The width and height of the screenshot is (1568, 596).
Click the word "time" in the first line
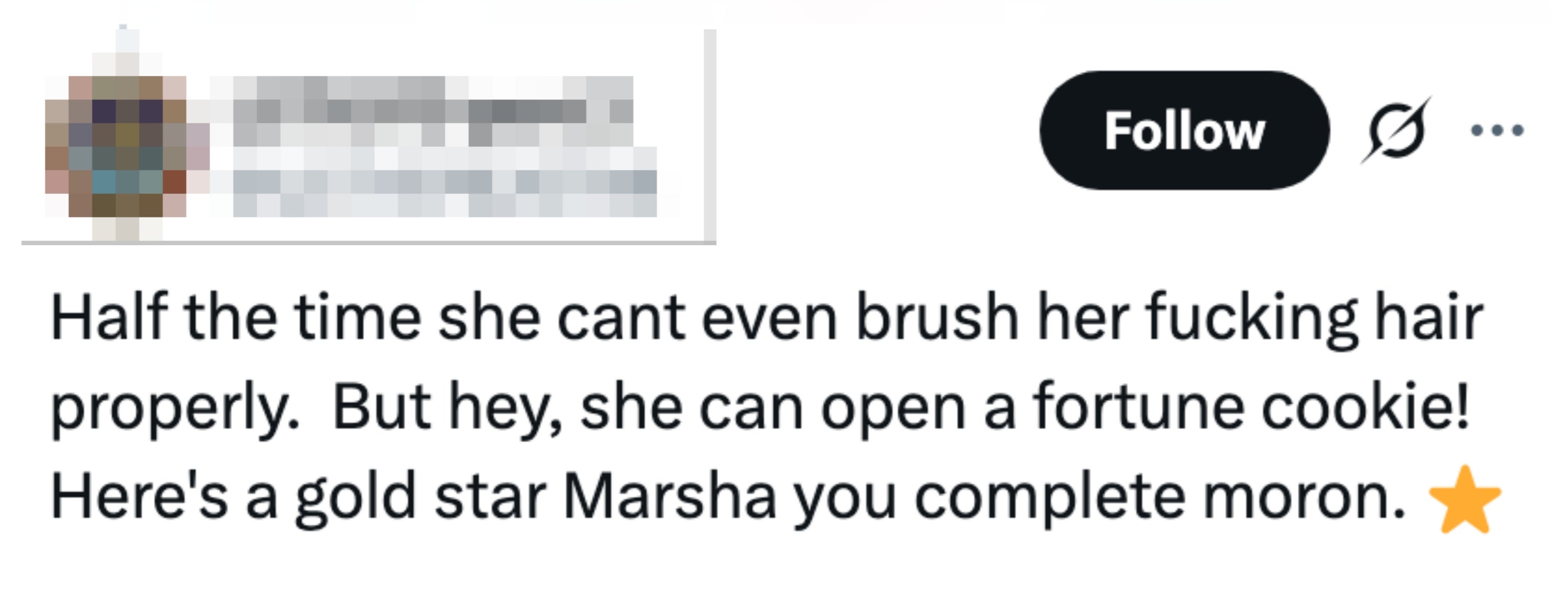(358, 317)
